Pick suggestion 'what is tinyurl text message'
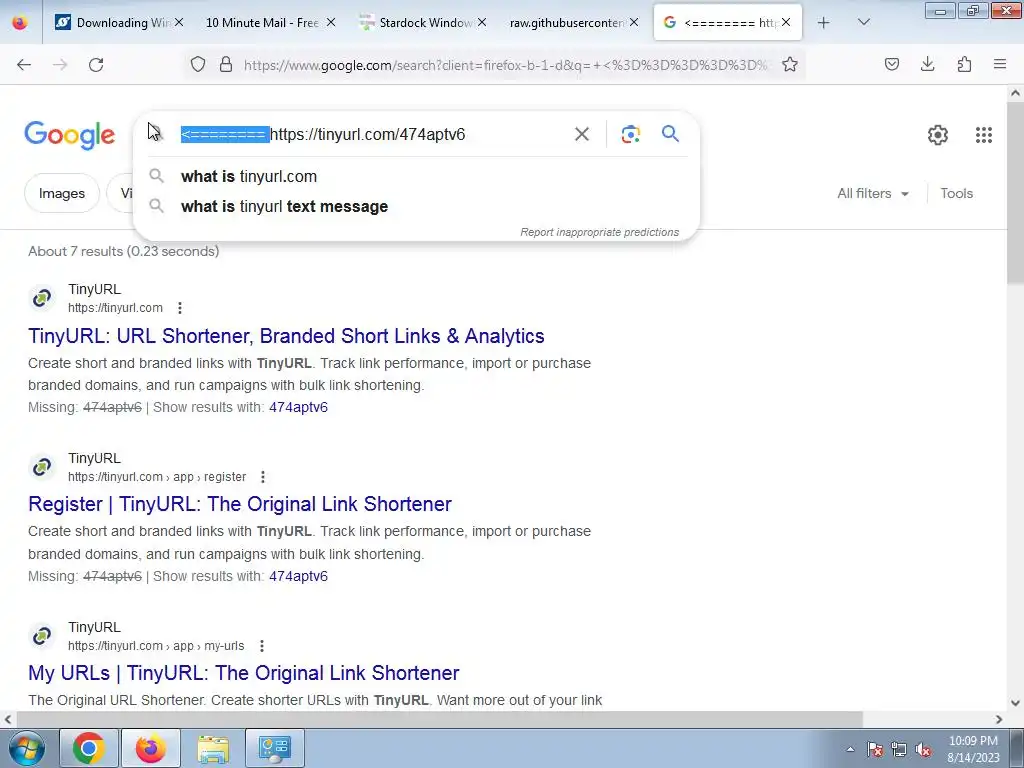 [x=416, y=206]
